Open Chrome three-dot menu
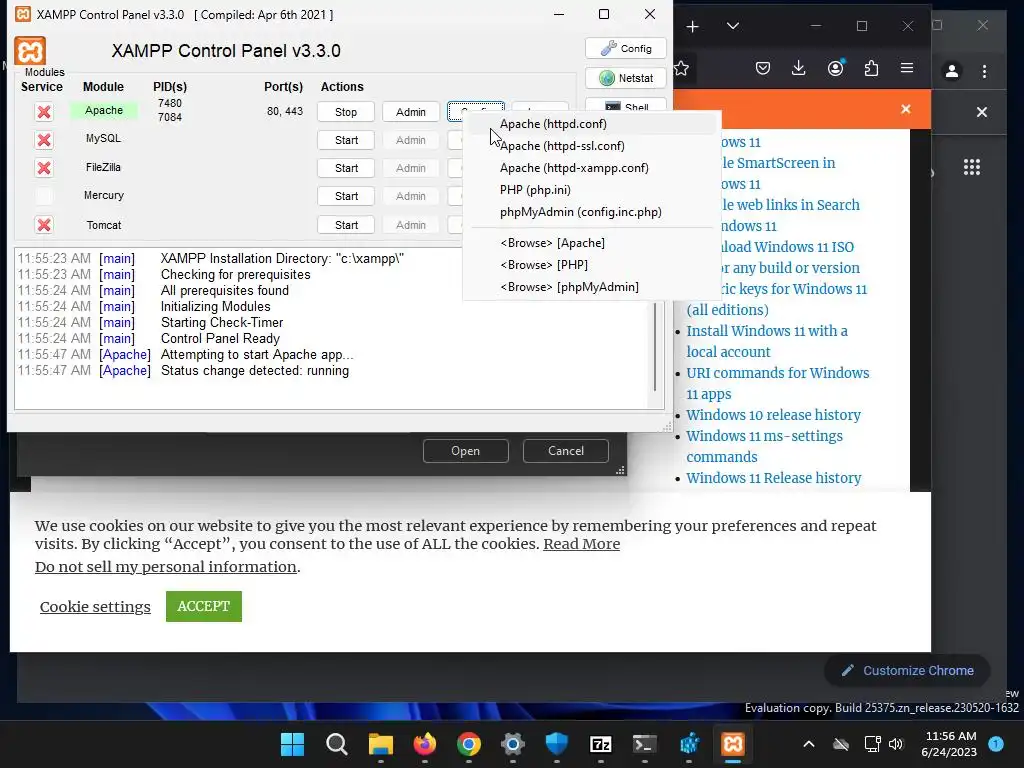The image size is (1024, 768). 984,71
